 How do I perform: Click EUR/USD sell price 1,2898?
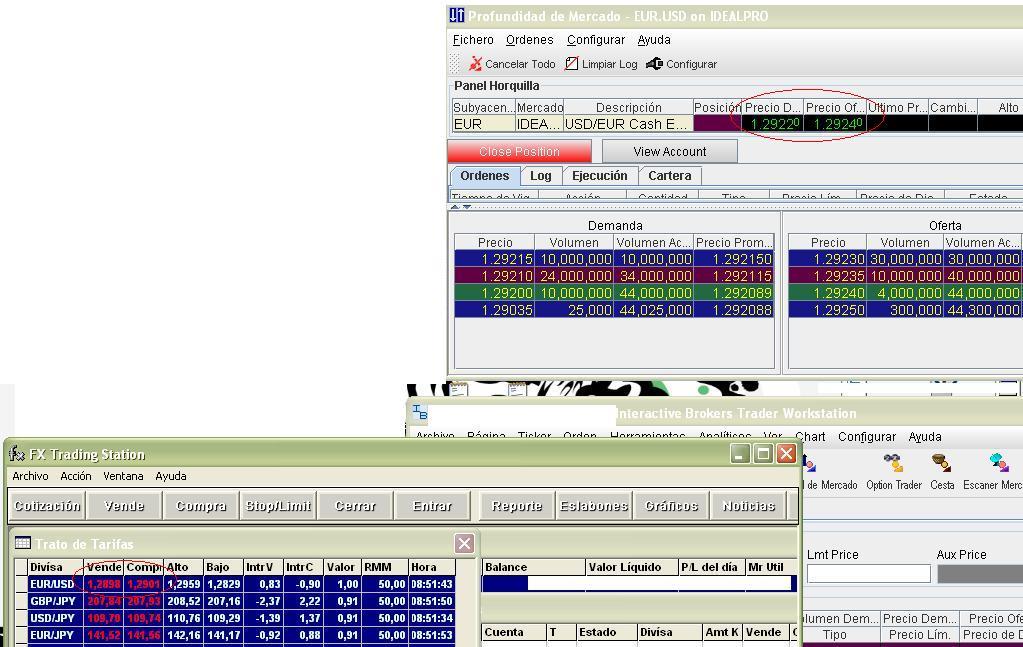pos(104,584)
